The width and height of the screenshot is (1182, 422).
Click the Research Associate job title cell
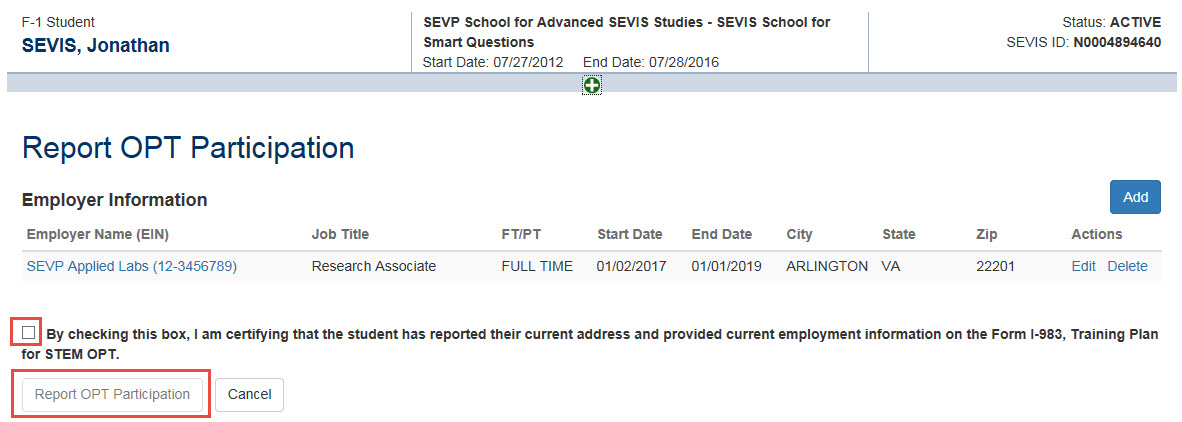(x=374, y=266)
